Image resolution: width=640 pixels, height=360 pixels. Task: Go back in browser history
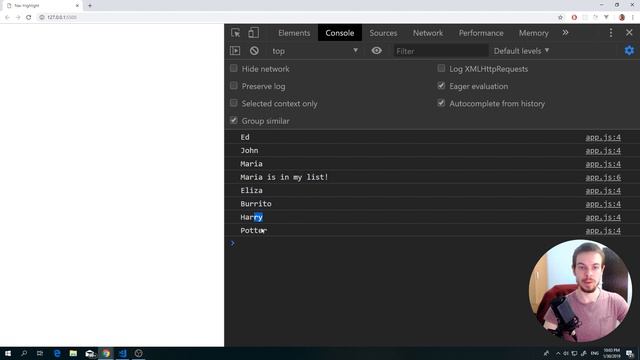(x=7, y=17)
